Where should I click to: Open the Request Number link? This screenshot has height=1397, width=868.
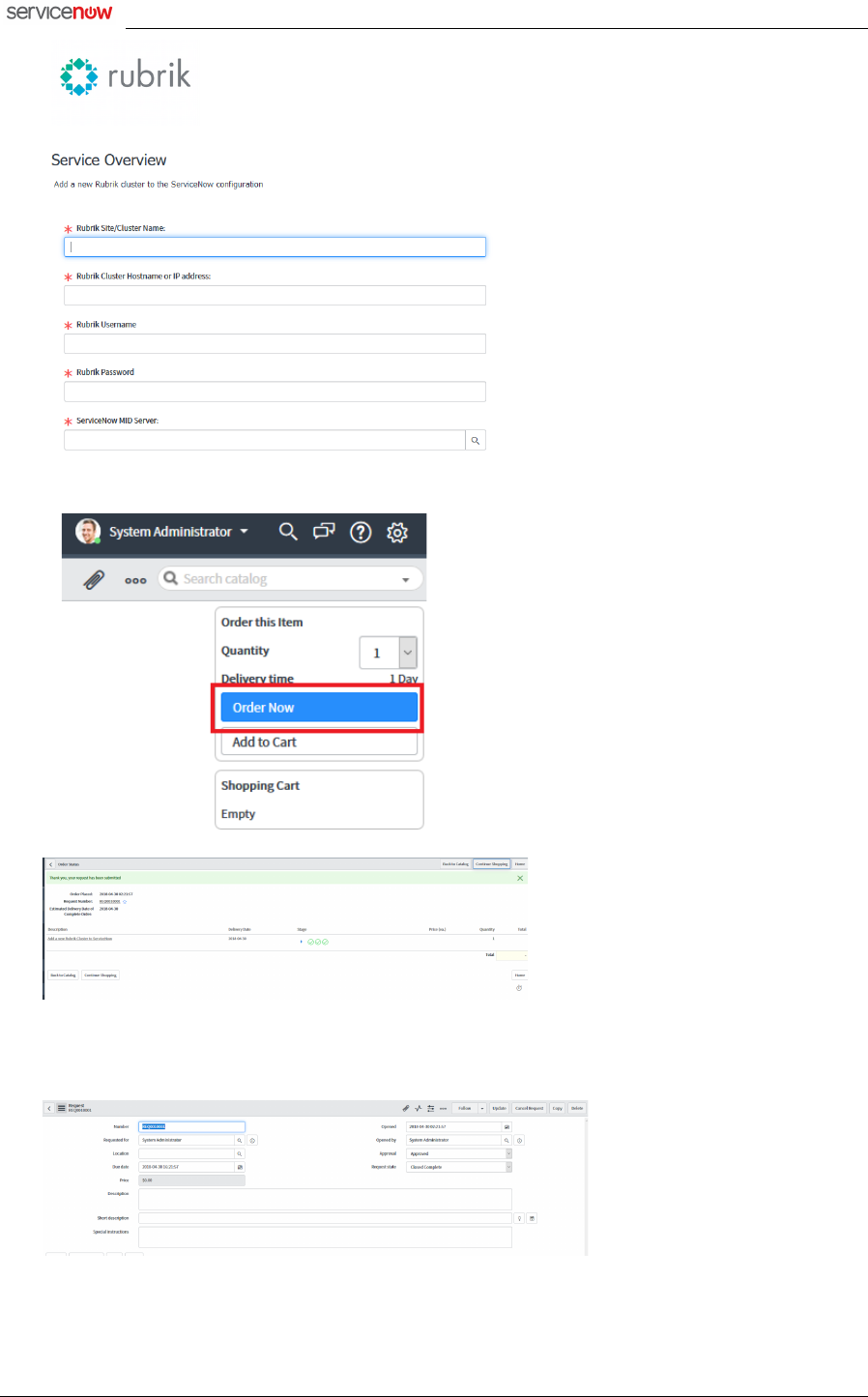coord(109,902)
